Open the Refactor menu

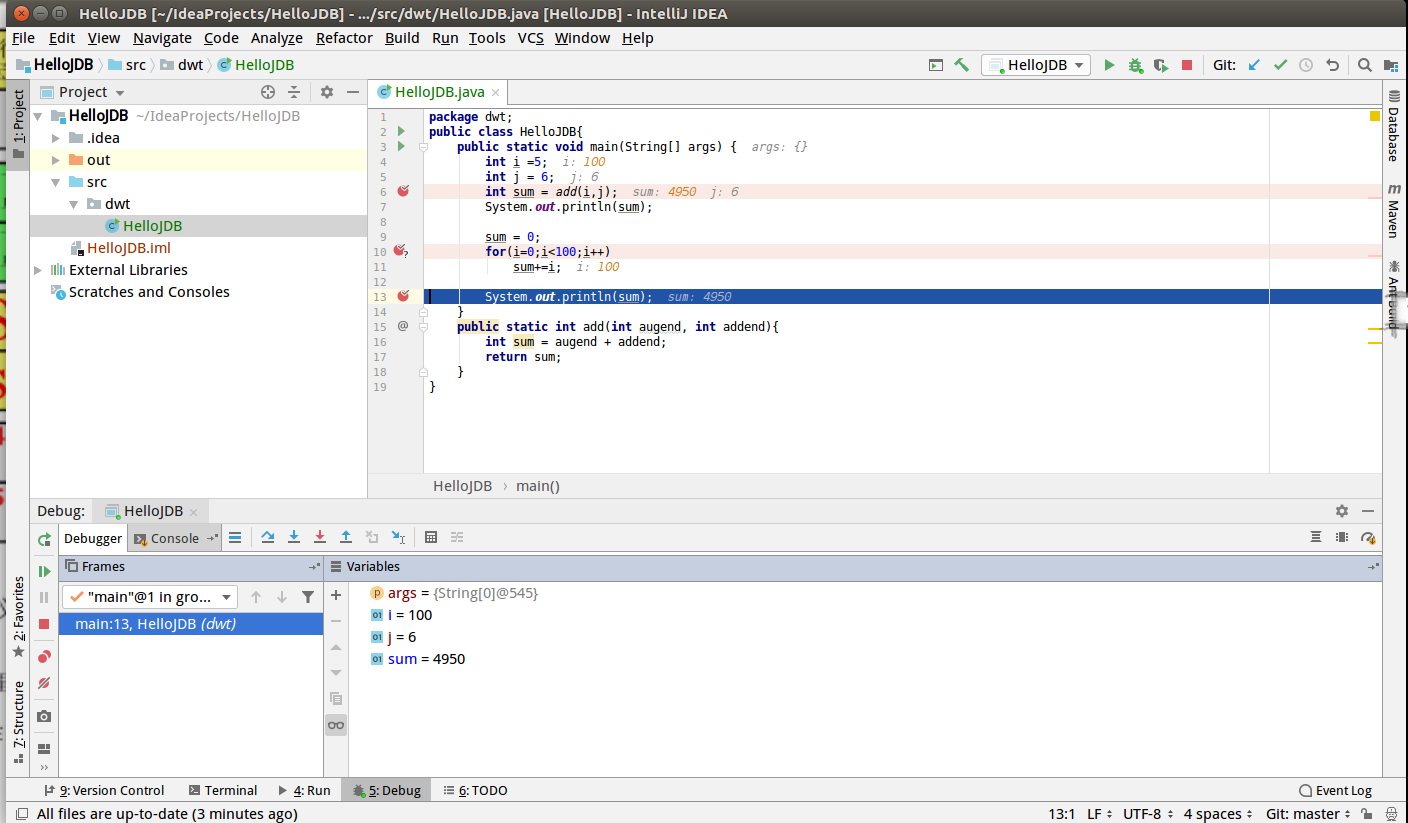coord(344,38)
